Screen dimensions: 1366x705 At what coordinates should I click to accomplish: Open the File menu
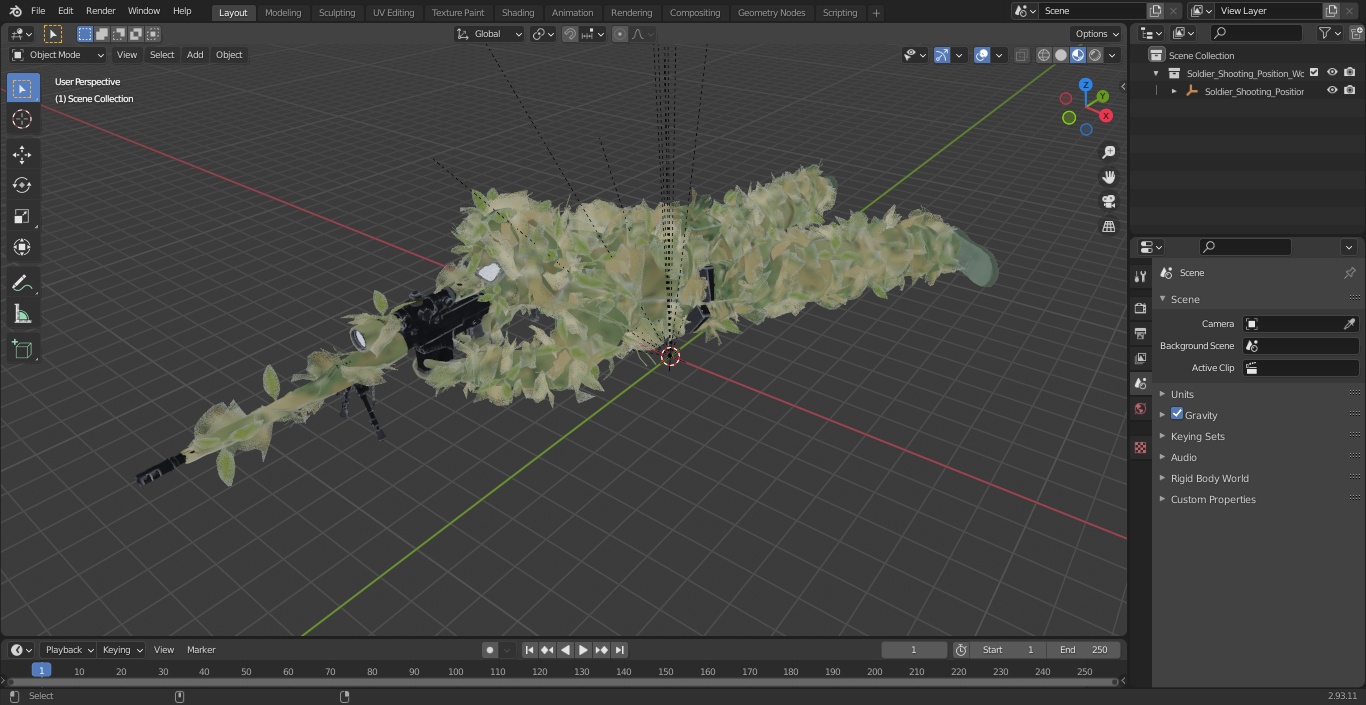point(38,11)
